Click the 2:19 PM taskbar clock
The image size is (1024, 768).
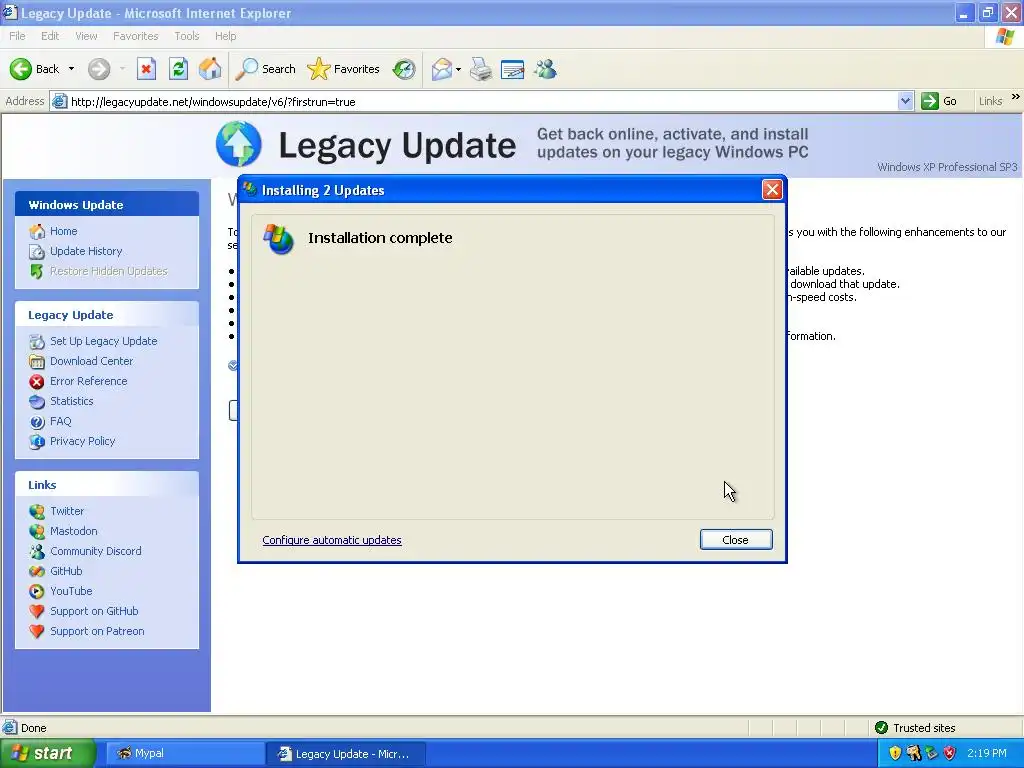pyautogui.click(x=987, y=753)
